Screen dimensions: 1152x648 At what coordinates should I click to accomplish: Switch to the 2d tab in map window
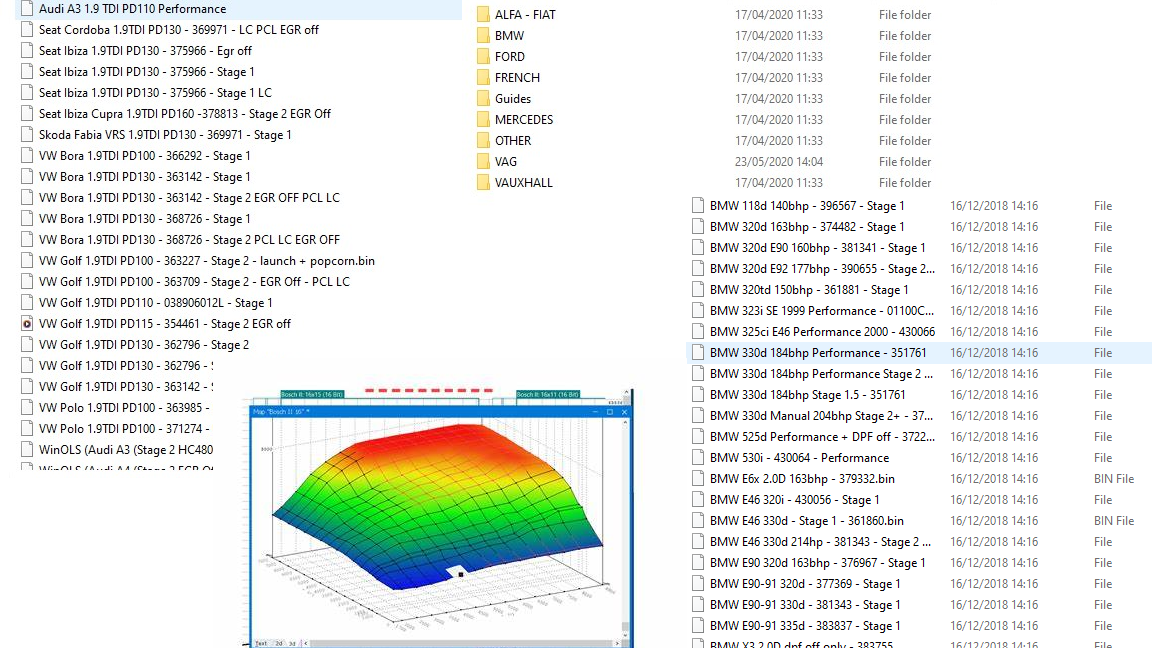pyautogui.click(x=278, y=644)
